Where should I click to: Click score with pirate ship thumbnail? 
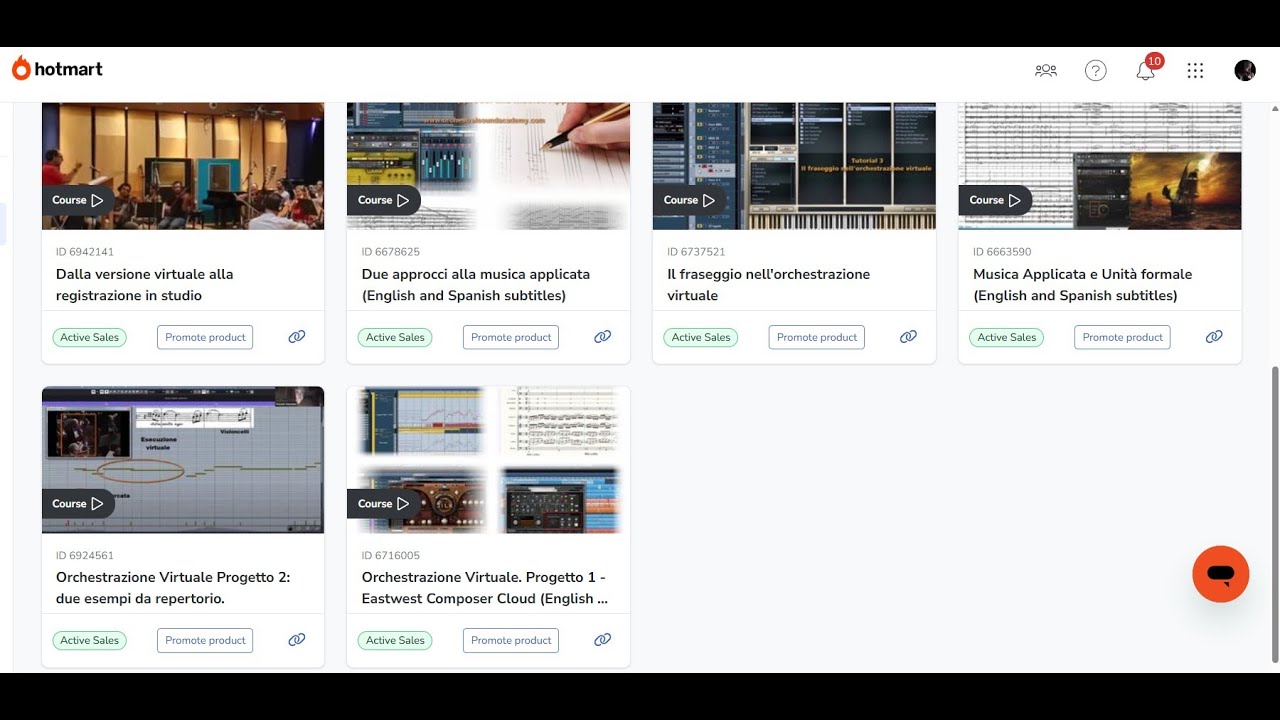[1100, 166]
